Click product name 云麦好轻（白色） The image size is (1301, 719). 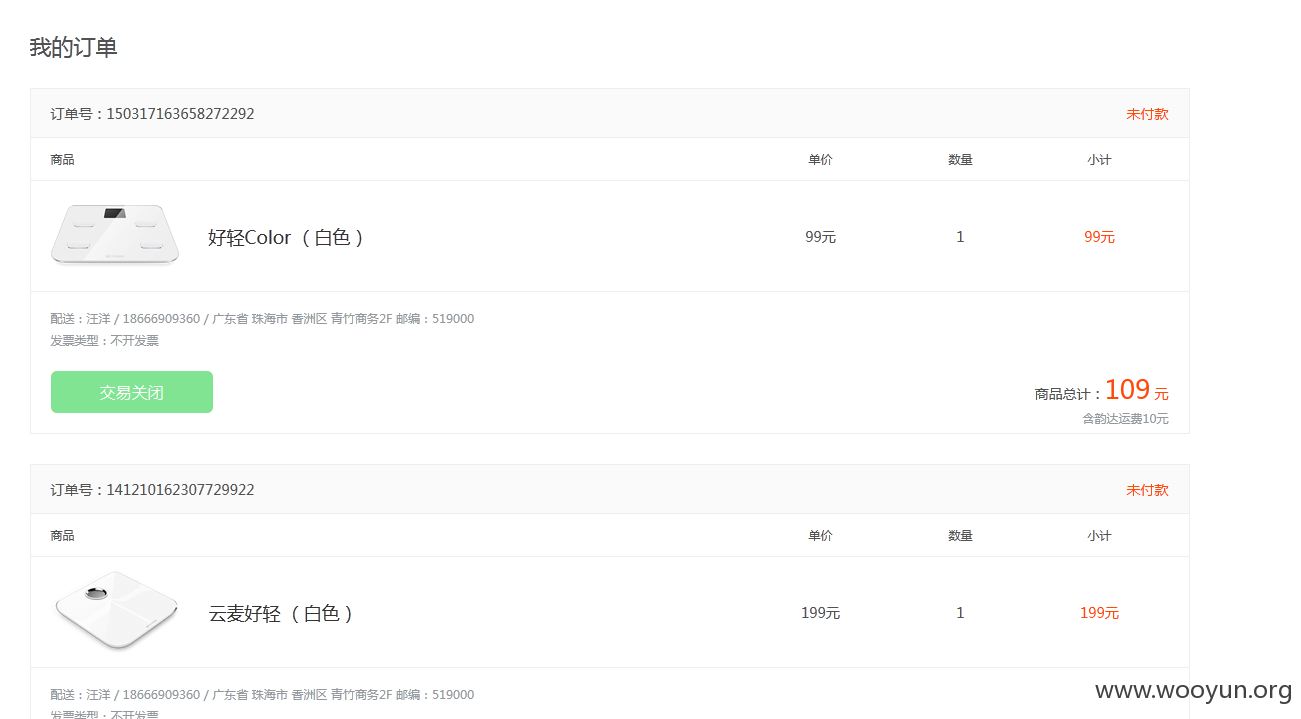[281, 613]
